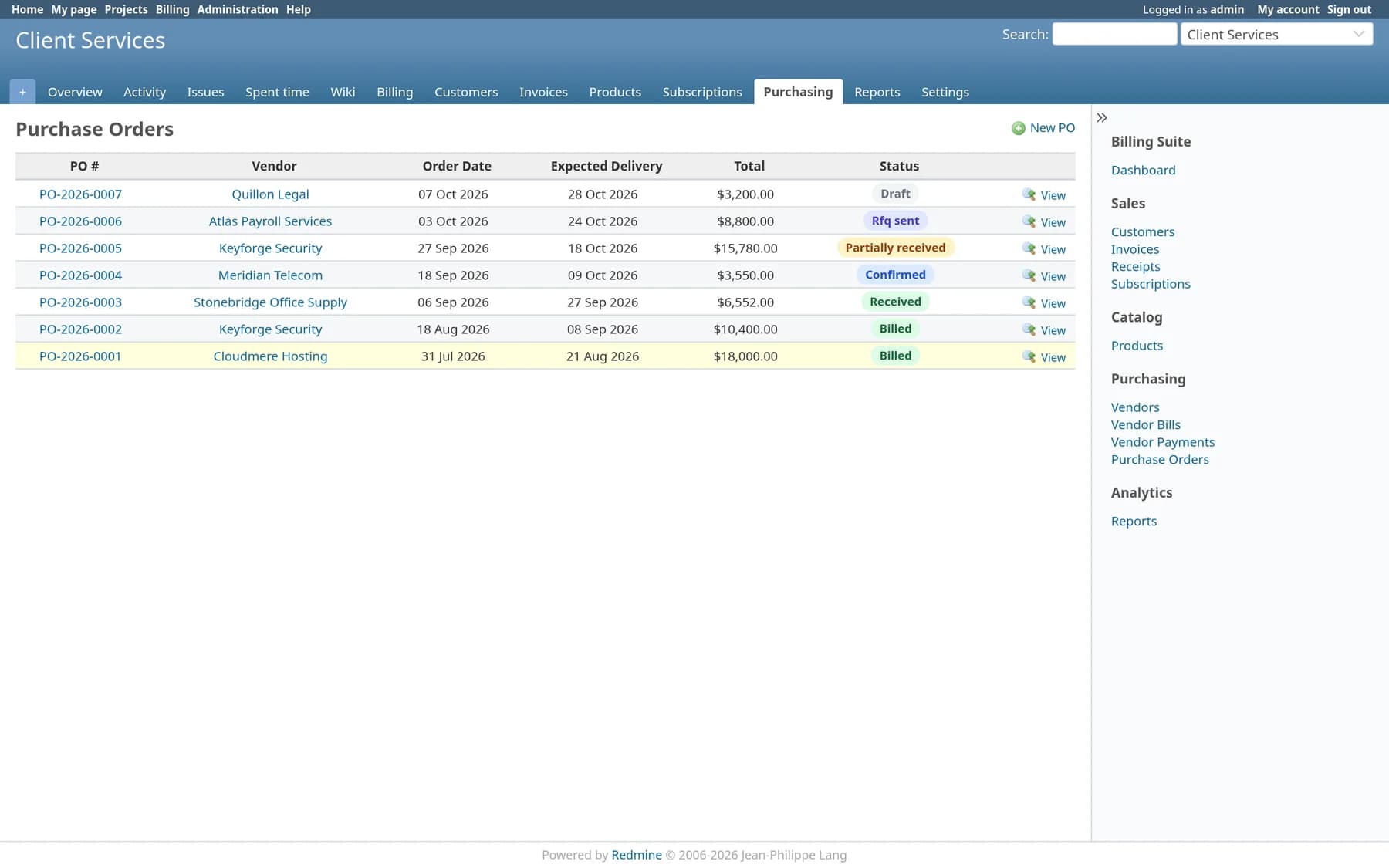Click the plus icon tab in project menu
The width and height of the screenshot is (1389, 868).
22,92
